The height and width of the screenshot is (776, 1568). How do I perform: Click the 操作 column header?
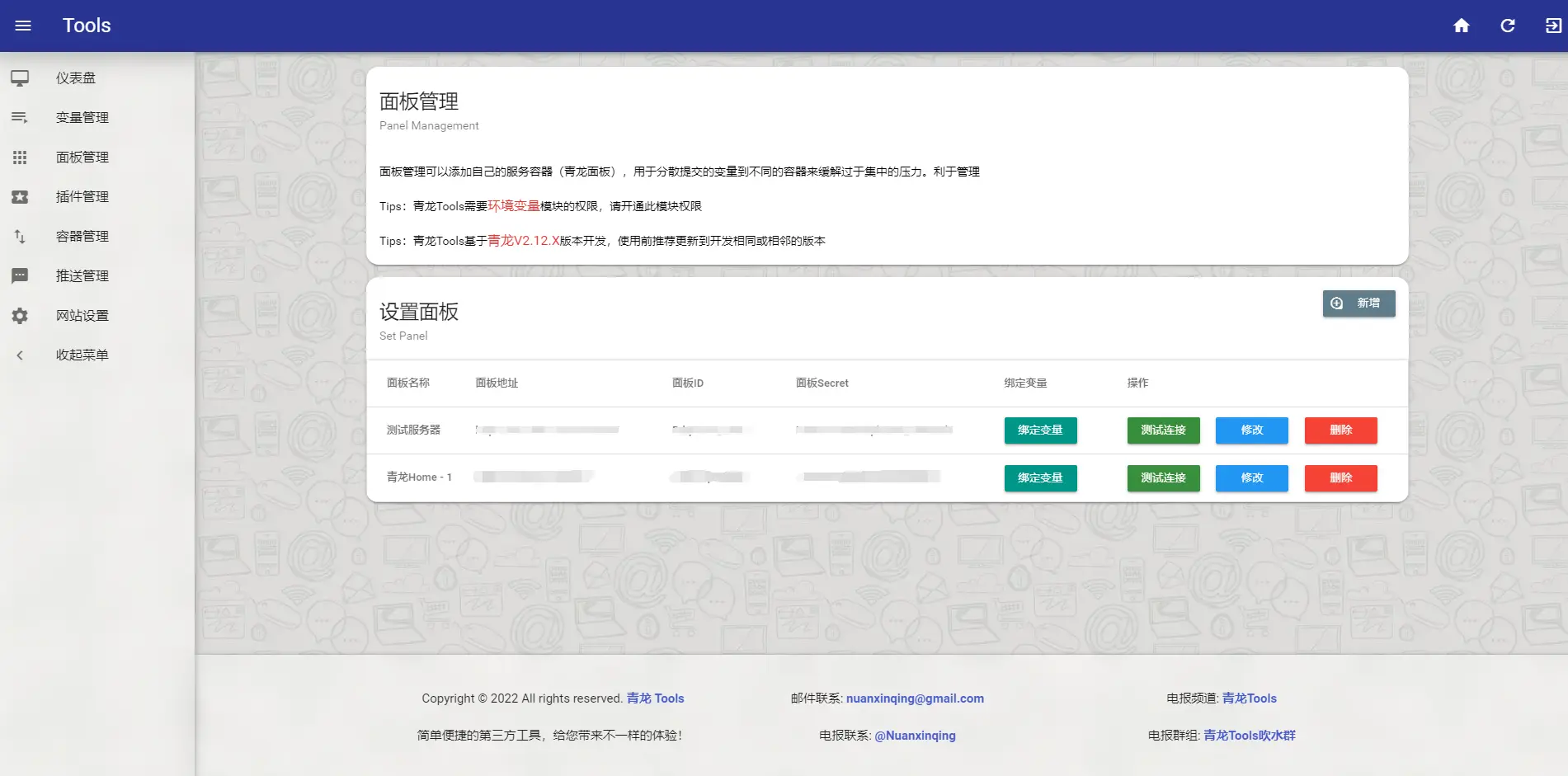(1137, 383)
